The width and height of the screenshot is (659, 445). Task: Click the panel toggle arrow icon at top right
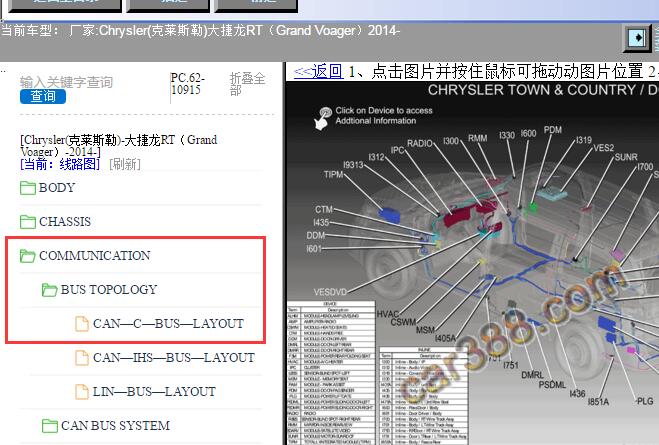(637, 38)
